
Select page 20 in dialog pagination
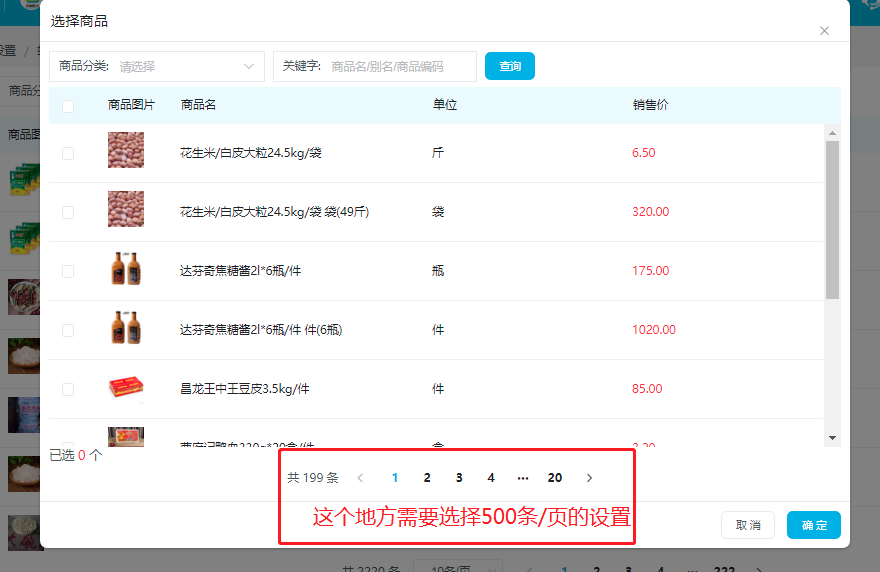[x=554, y=478]
